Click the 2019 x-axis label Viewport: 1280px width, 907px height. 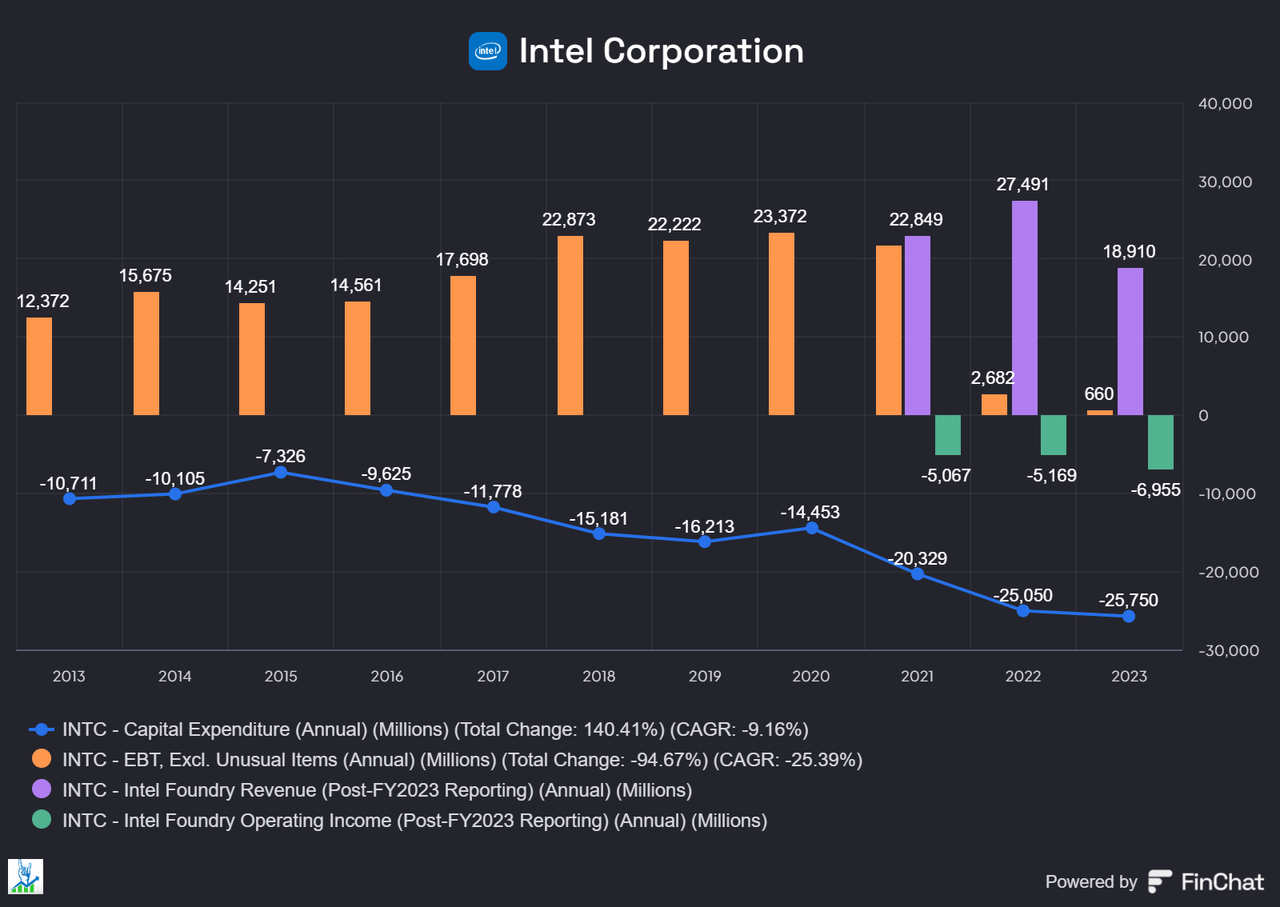click(x=704, y=677)
